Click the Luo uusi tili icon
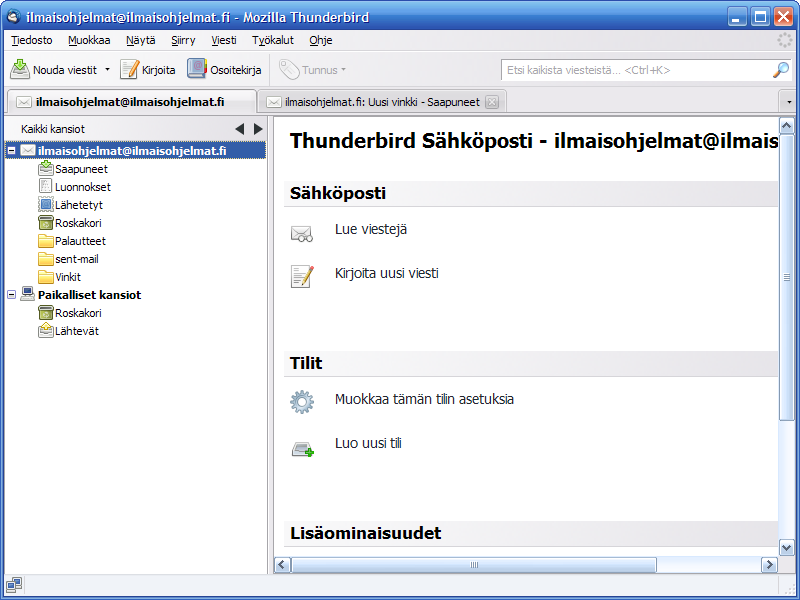 (302, 449)
